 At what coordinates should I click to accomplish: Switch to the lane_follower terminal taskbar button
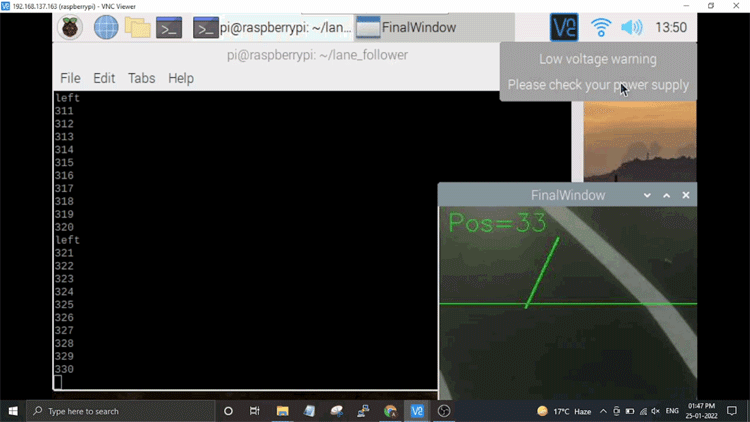272,27
